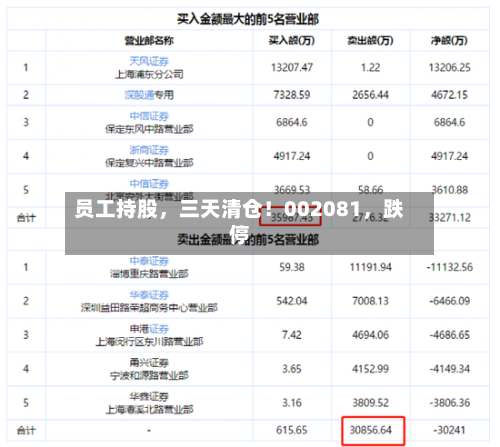Open the 深股通专用 link
Viewport: 500px width, 447px height.
tap(149, 95)
